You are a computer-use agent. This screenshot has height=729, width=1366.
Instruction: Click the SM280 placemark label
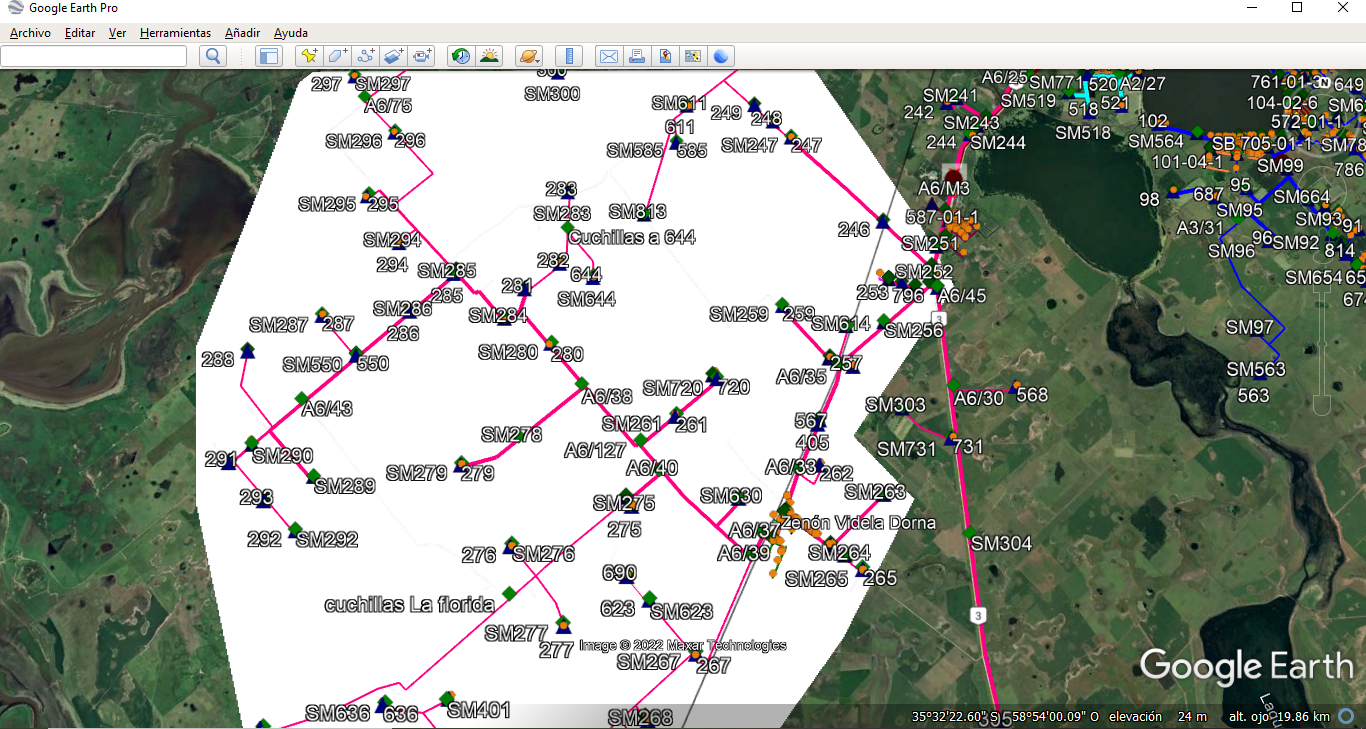tap(508, 352)
